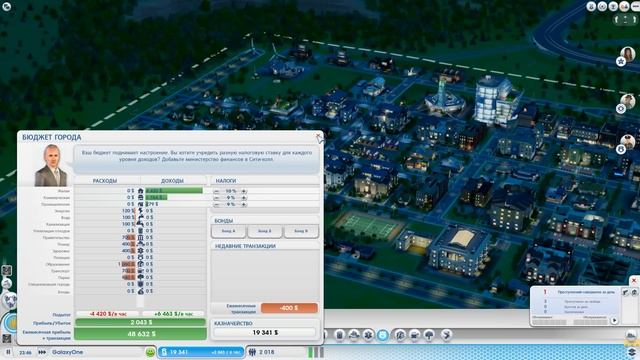Increase the industrial tax rate
640x360 pixels.
pyautogui.click(x=244, y=204)
